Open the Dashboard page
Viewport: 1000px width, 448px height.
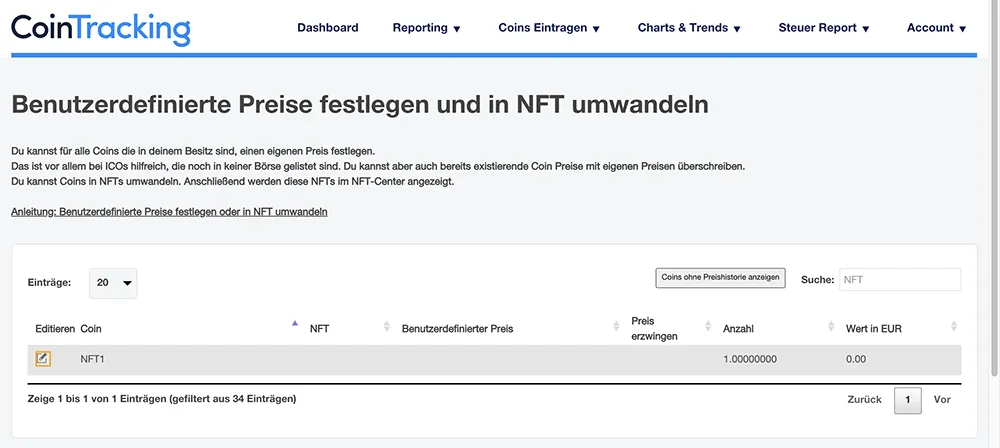point(328,28)
